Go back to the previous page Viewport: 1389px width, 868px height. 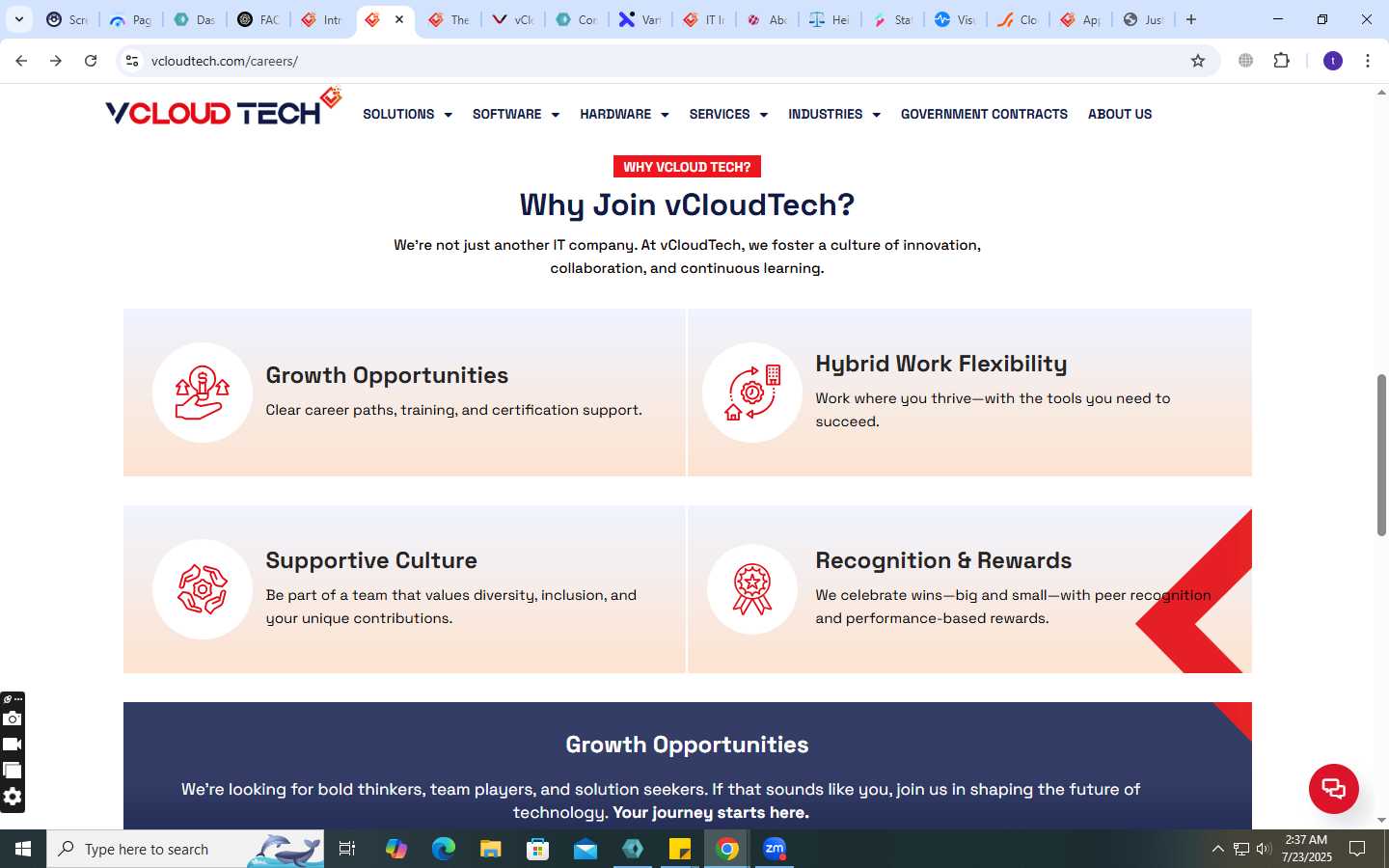(21, 61)
